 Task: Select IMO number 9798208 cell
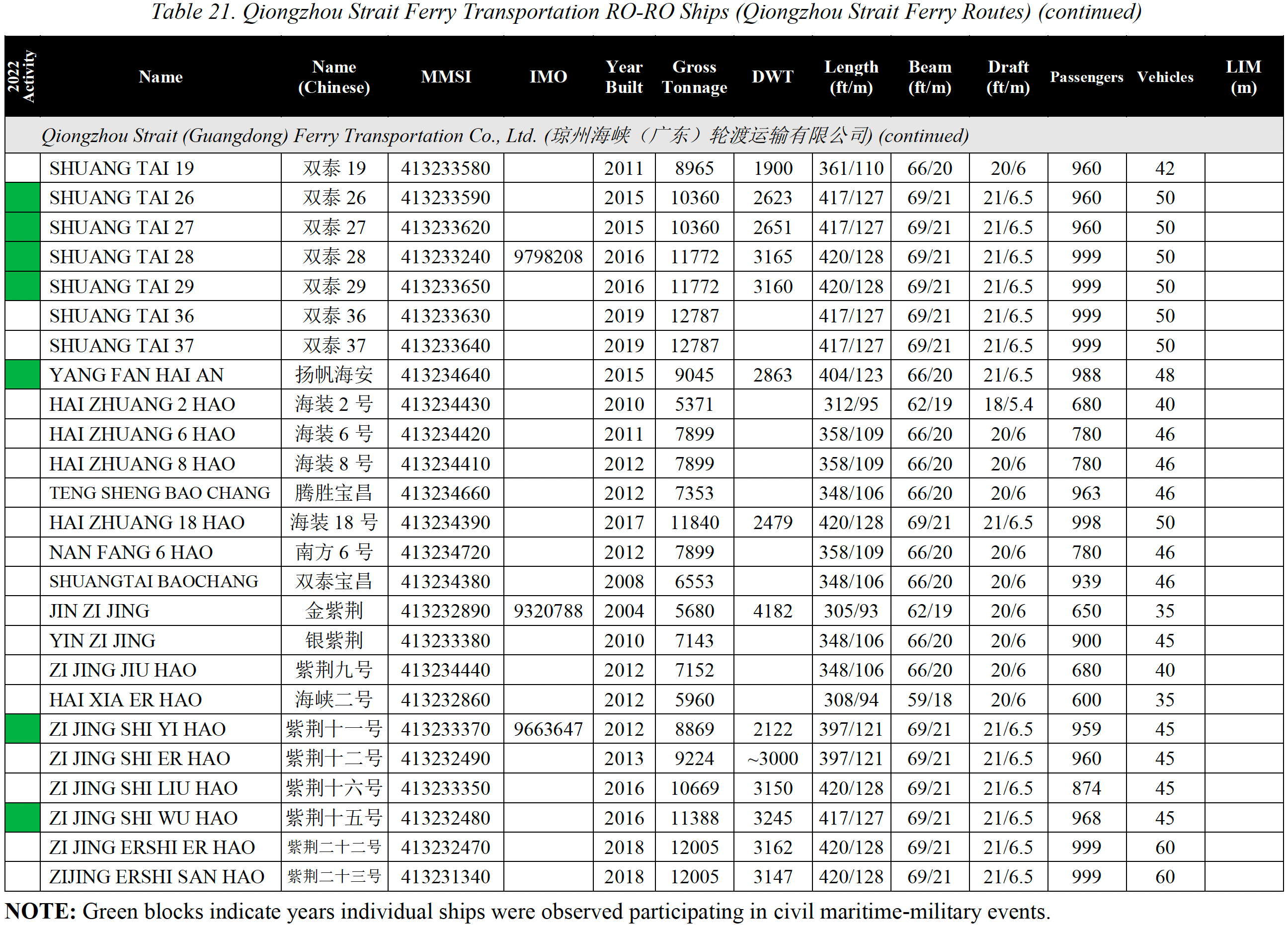pos(548,257)
